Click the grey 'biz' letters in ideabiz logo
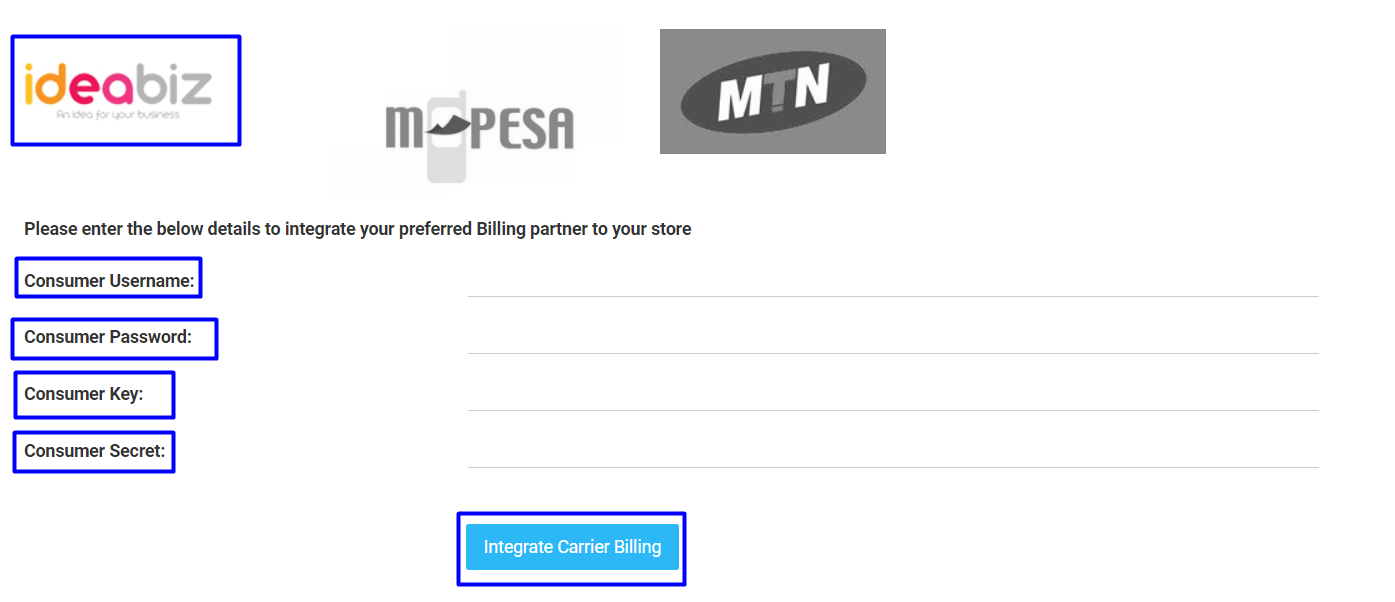Image resolution: width=1395 pixels, height=602 pixels. click(x=173, y=84)
